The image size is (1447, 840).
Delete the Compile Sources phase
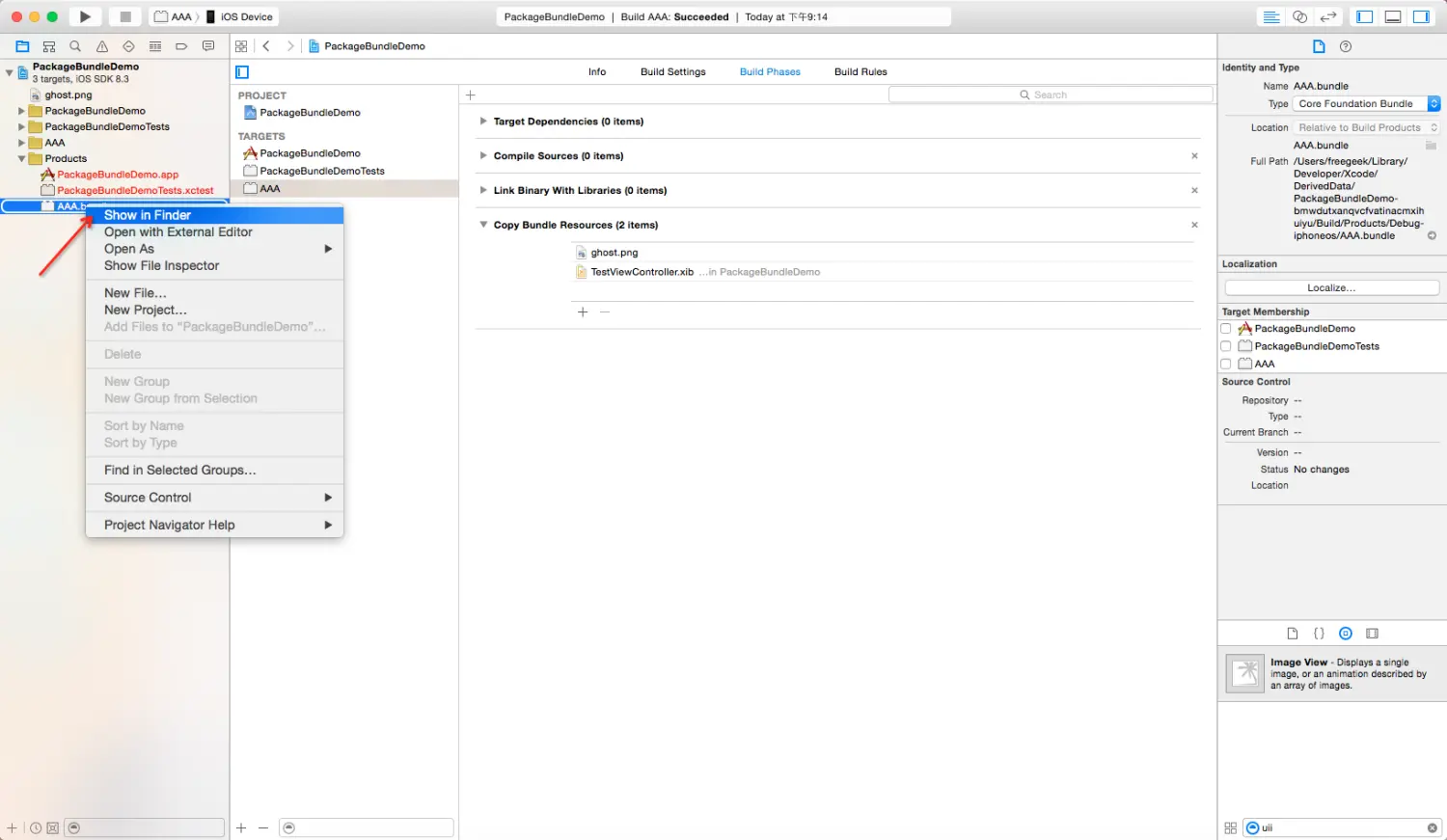(x=1194, y=156)
